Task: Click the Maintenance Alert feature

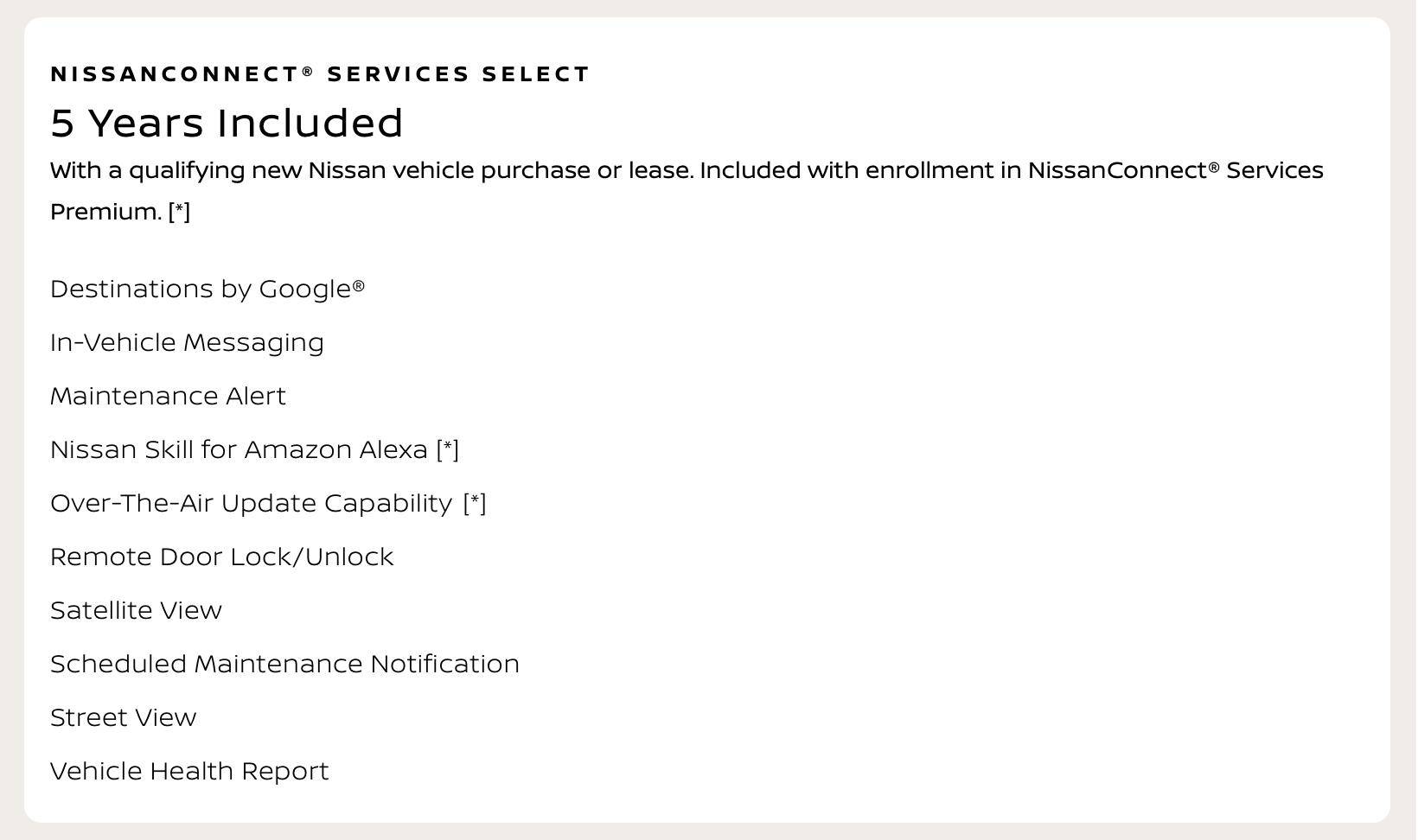Action: point(168,397)
